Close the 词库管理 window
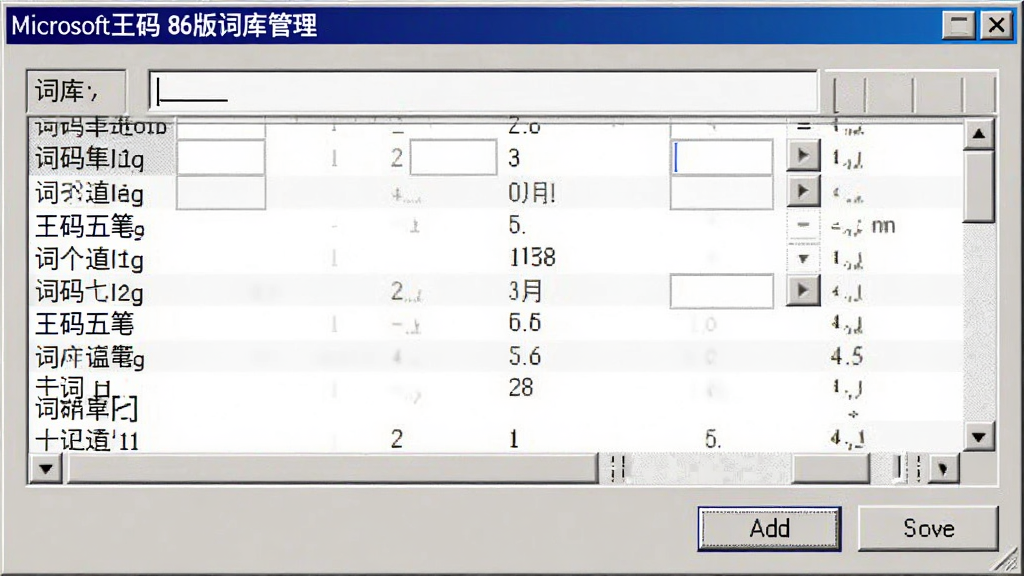 pos(997,25)
